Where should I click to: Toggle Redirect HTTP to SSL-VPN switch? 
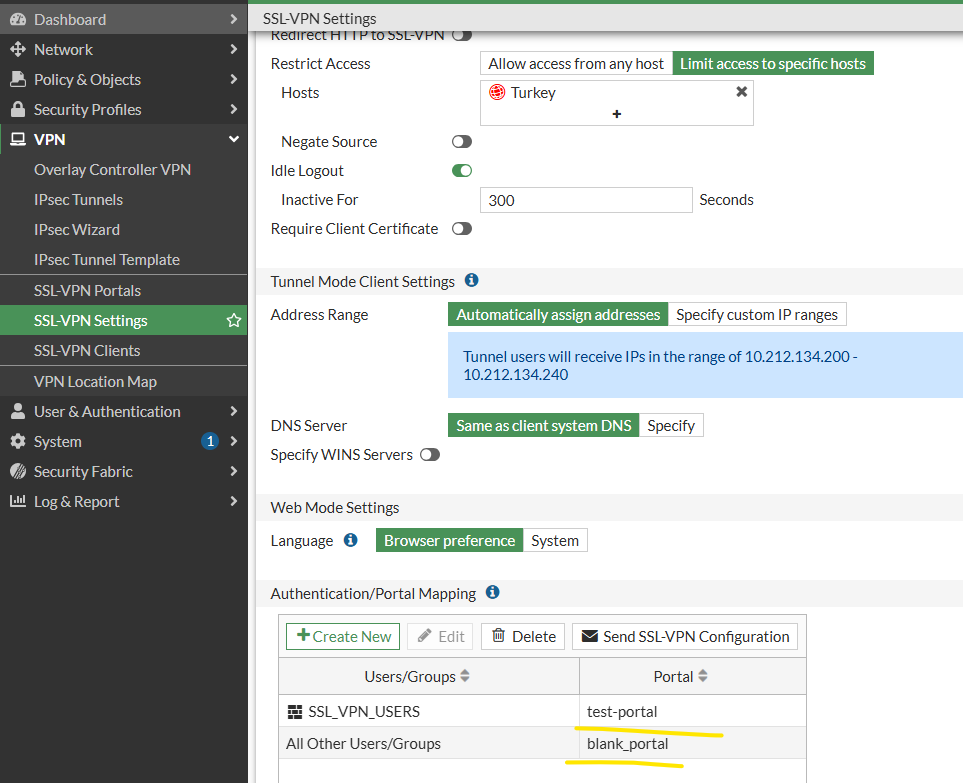(462, 35)
